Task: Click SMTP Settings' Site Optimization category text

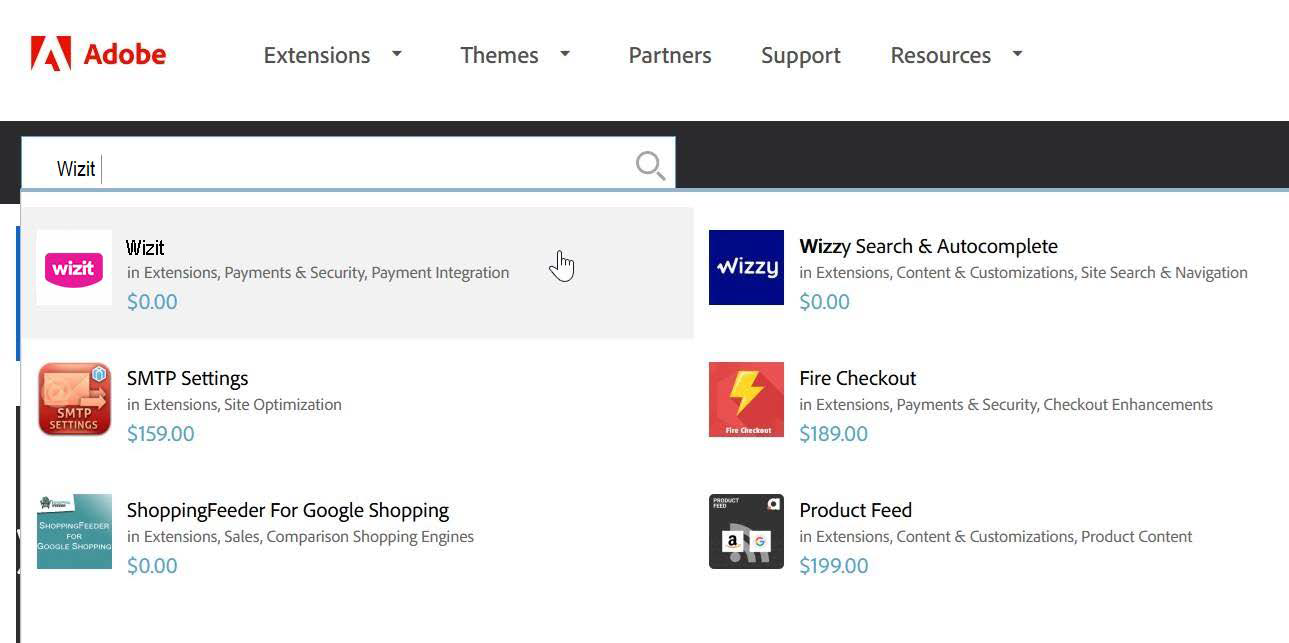Action: click(x=283, y=404)
